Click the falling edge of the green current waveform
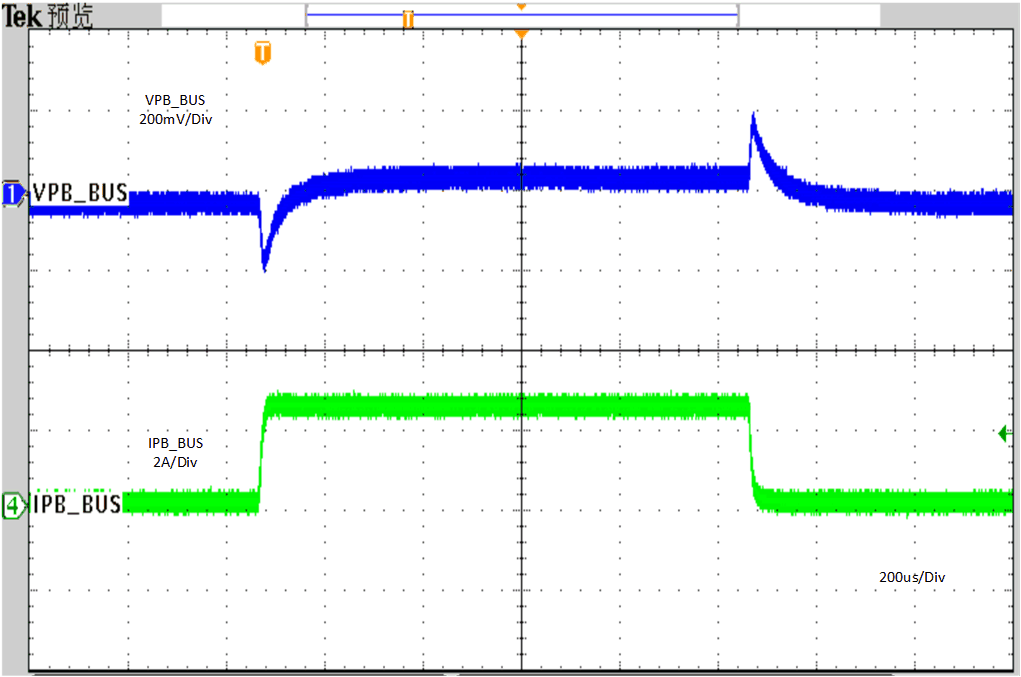 (x=751, y=450)
